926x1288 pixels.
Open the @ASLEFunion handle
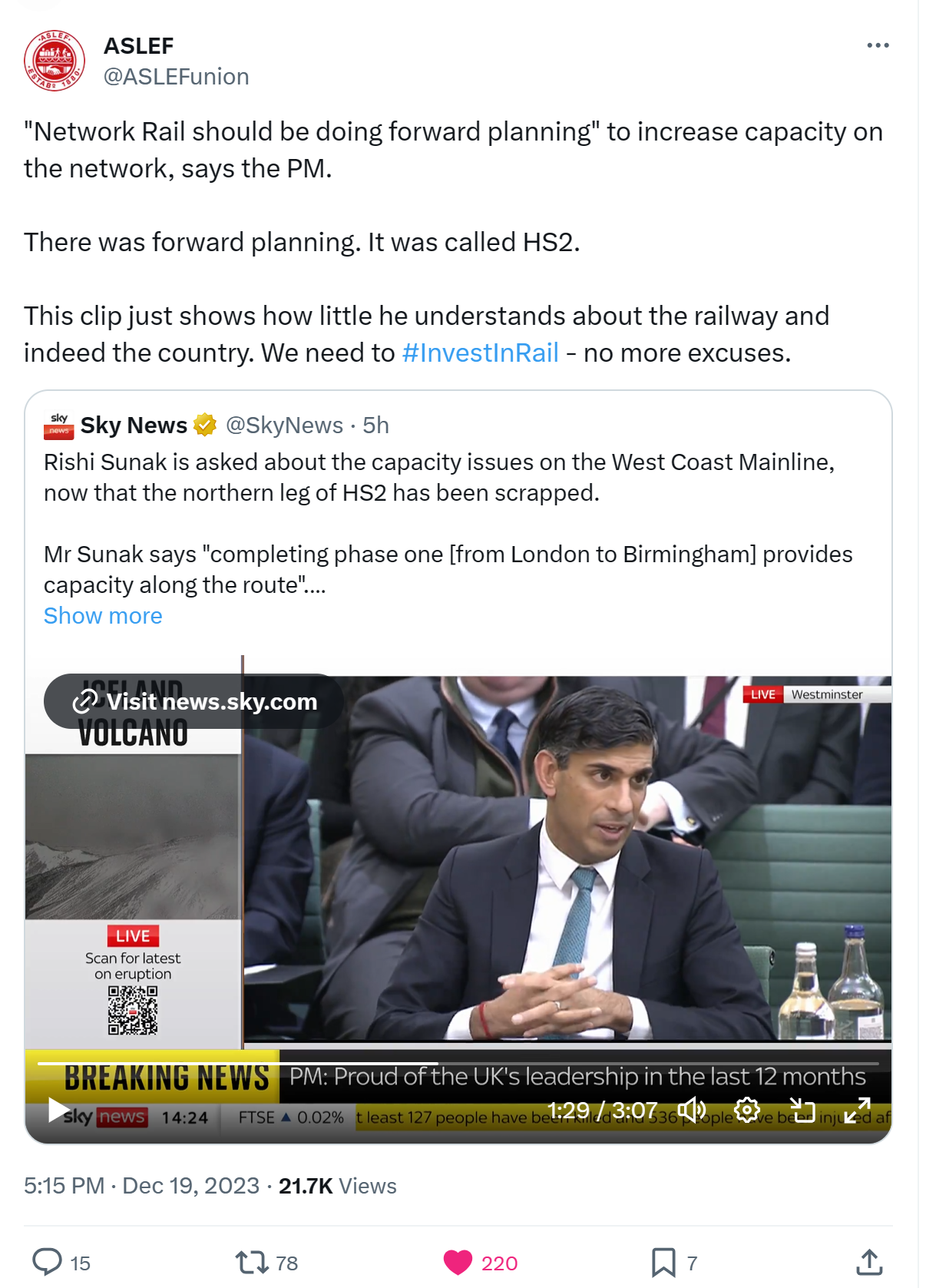pos(176,77)
